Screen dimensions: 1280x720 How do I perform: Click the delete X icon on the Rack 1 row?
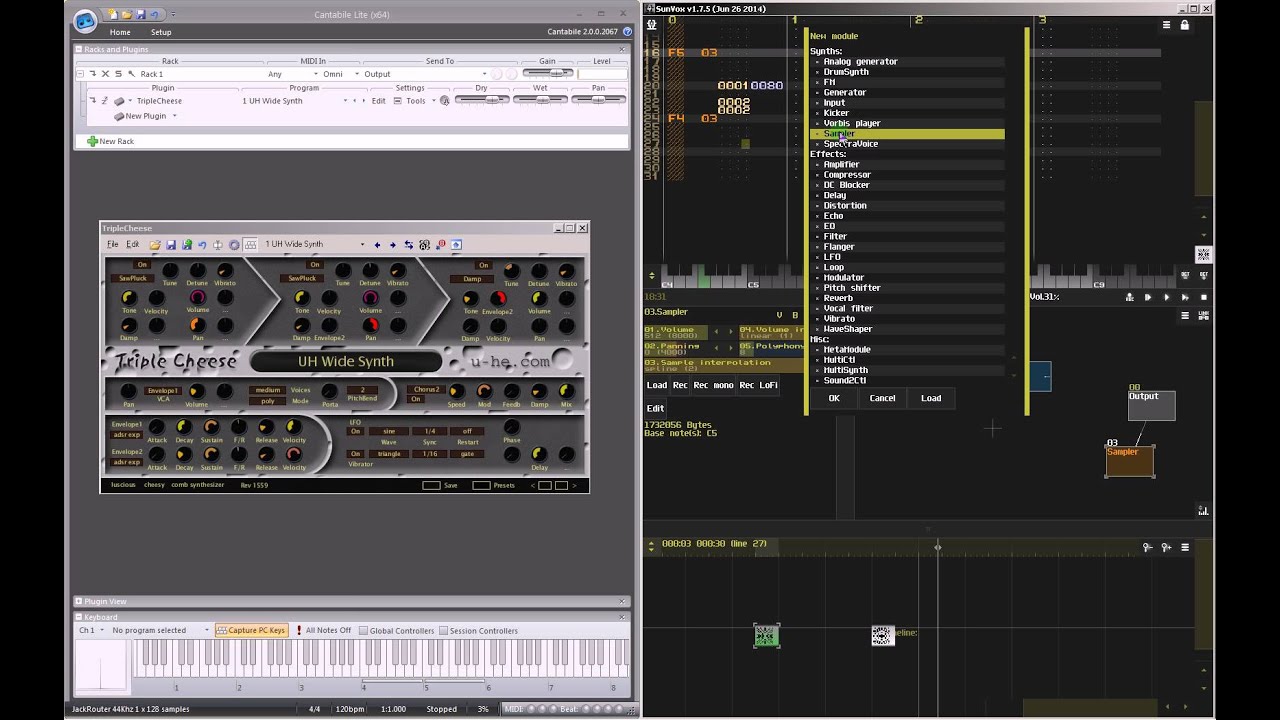coord(105,74)
